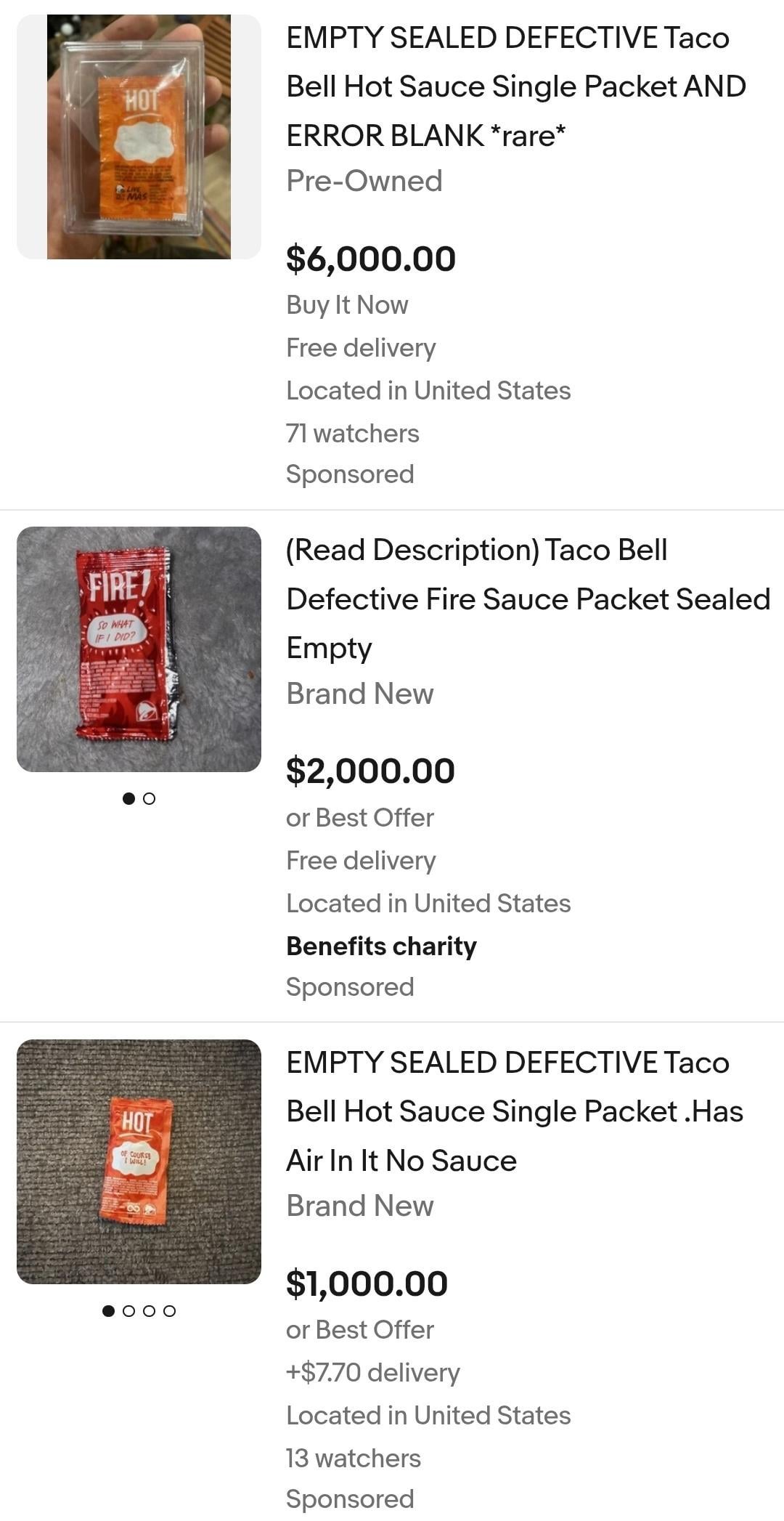Click the $6,000.00 price
Viewport: 784px width, 1521px height.
pyautogui.click(x=370, y=259)
